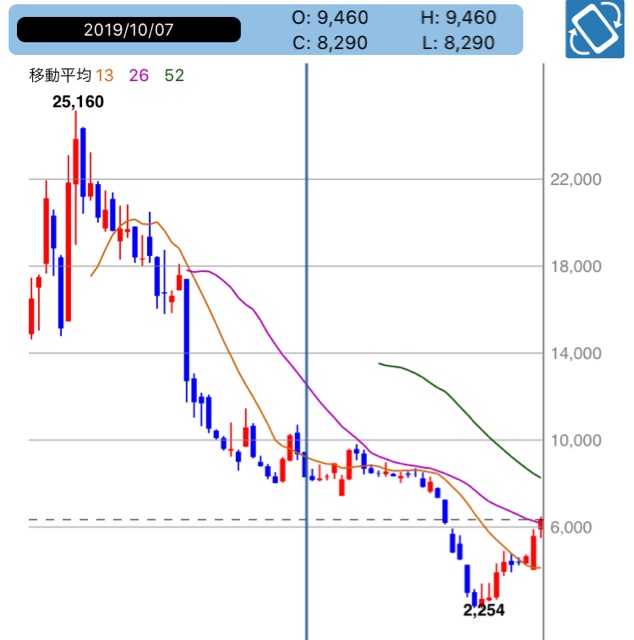The width and height of the screenshot is (634, 640).
Task: Tap the rotate screen icon
Action: (x=594, y=29)
